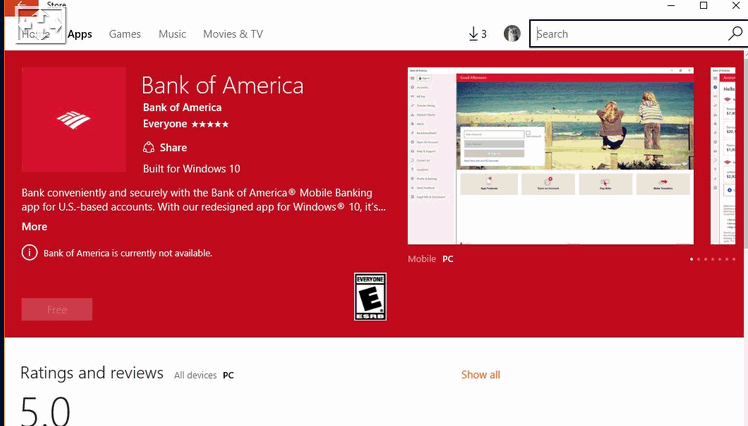Open the Music tab

tap(172, 34)
